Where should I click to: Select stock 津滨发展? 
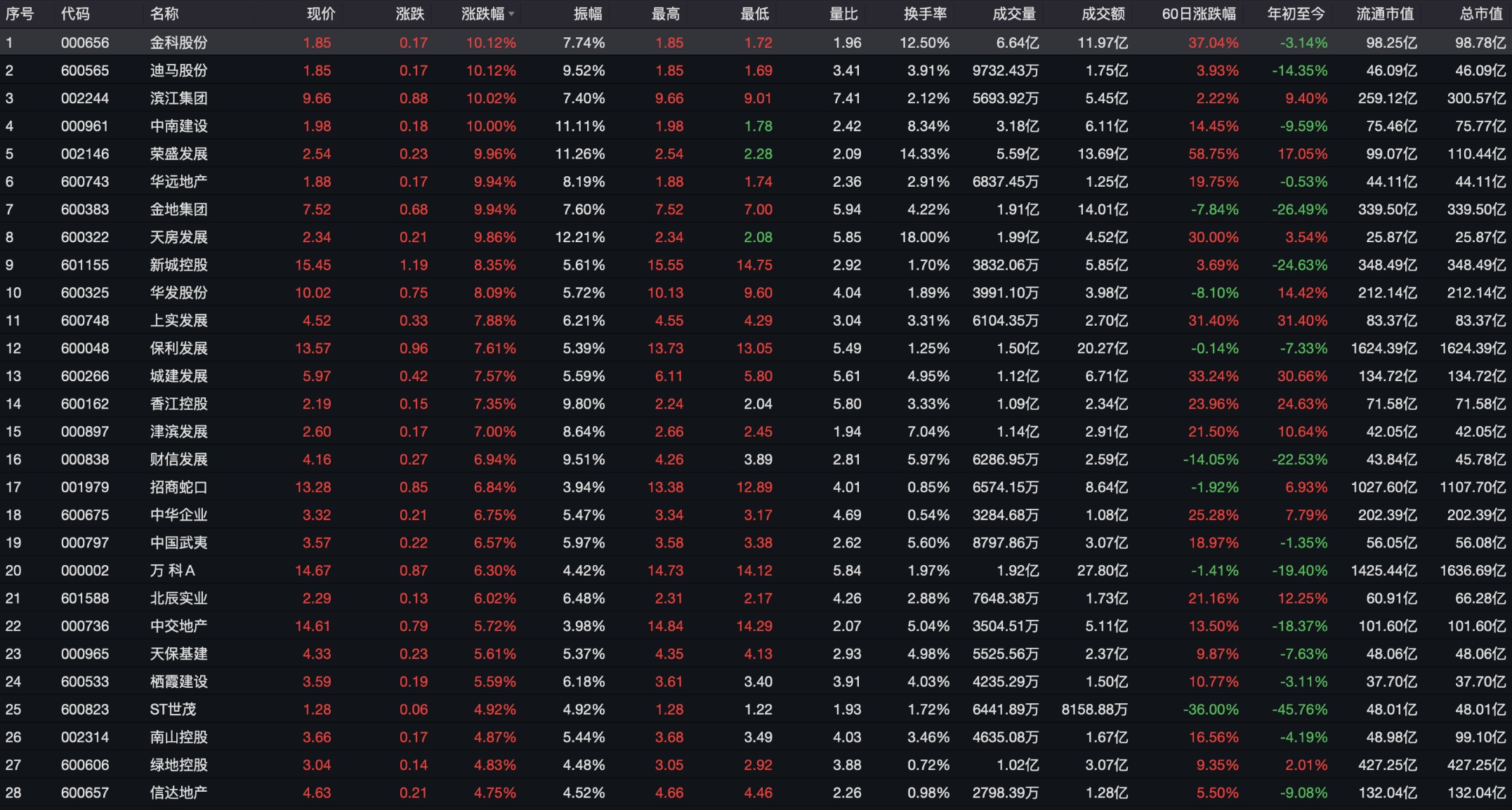pos(178,432)
